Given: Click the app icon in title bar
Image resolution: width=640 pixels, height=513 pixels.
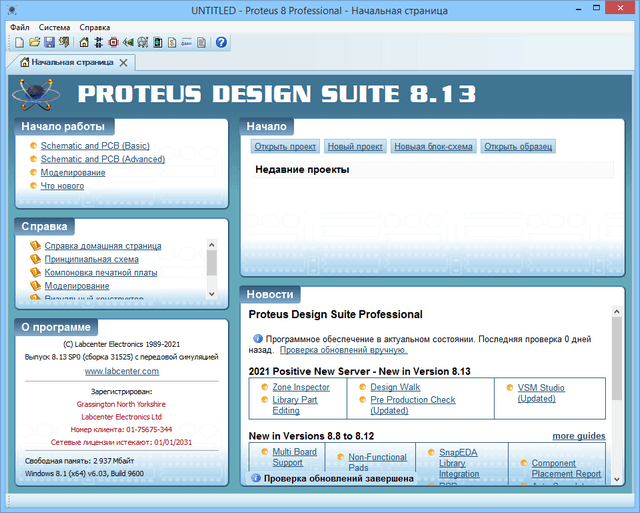Looking at the screenshot, I should coord(12,10).
